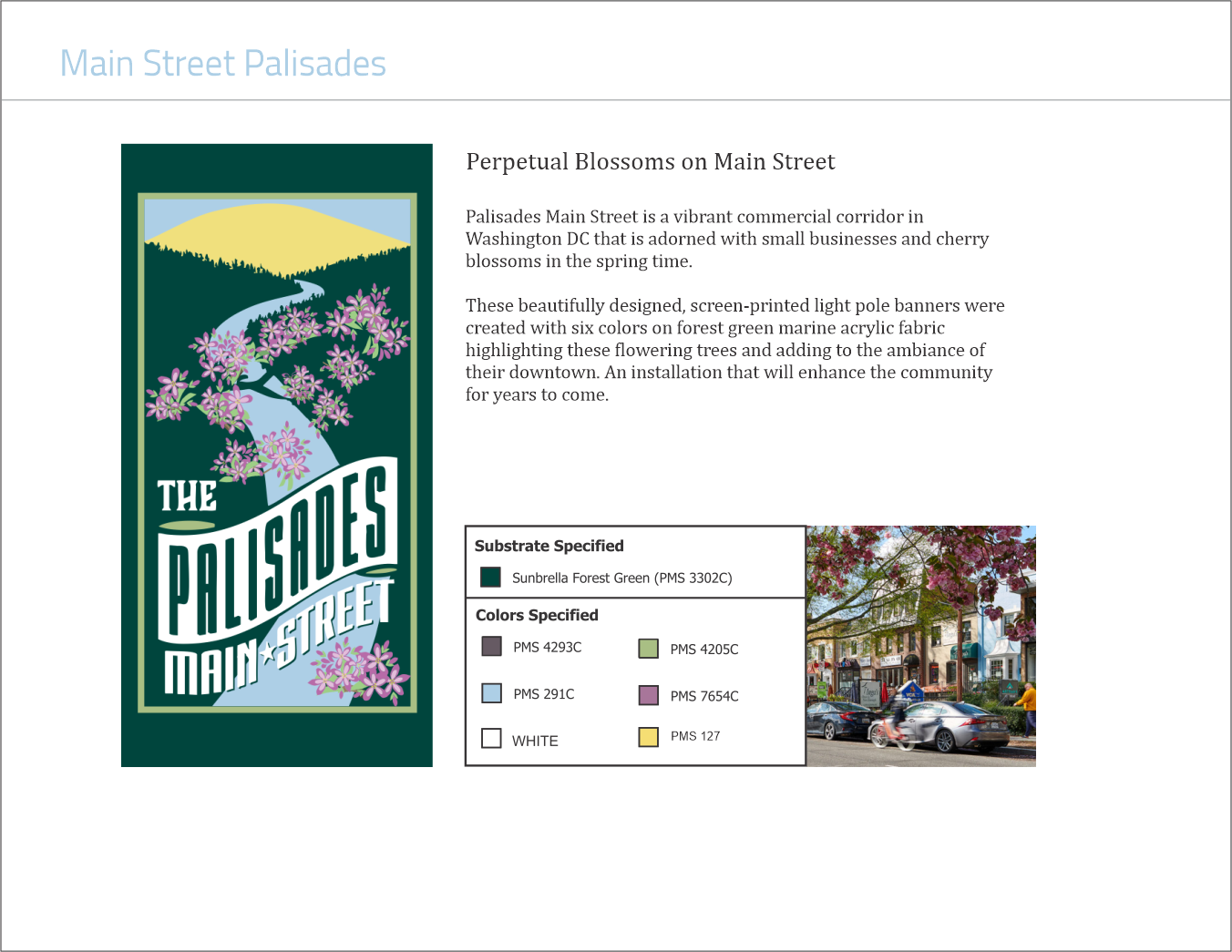The height and width of the screenshot is (952, 1232).
Task: Click the paragraph starting 'These beautifully designed'
Action: 734,350
